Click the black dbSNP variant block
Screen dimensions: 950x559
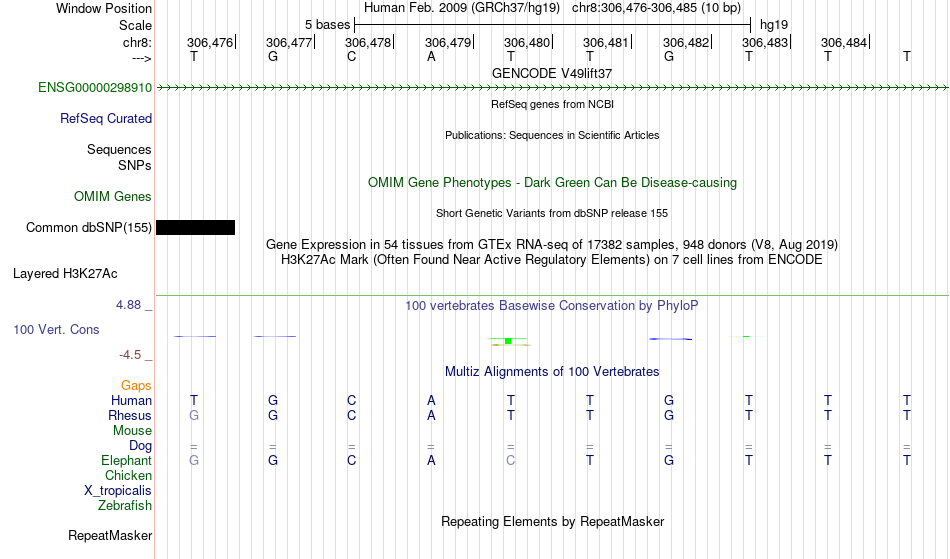tap(196, 228)
